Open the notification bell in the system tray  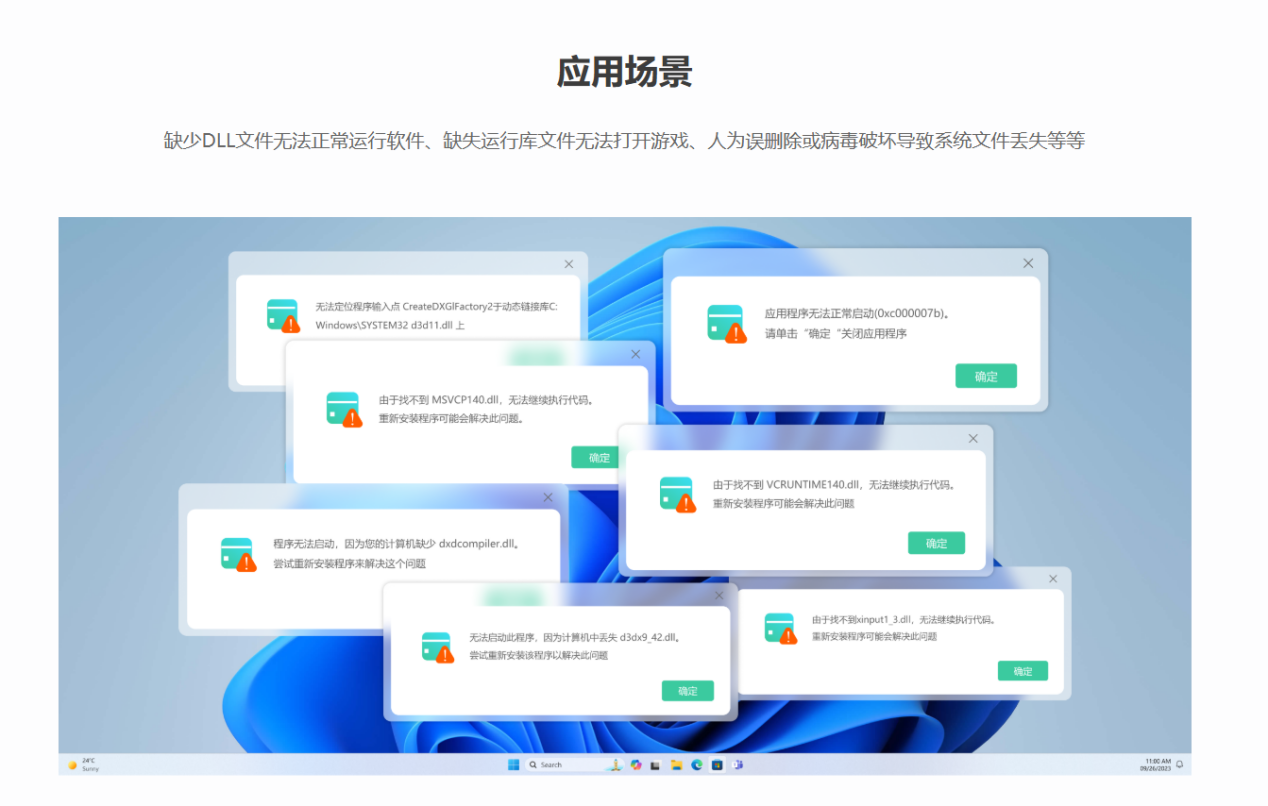pyautogui.click(x=1179, y=764)
